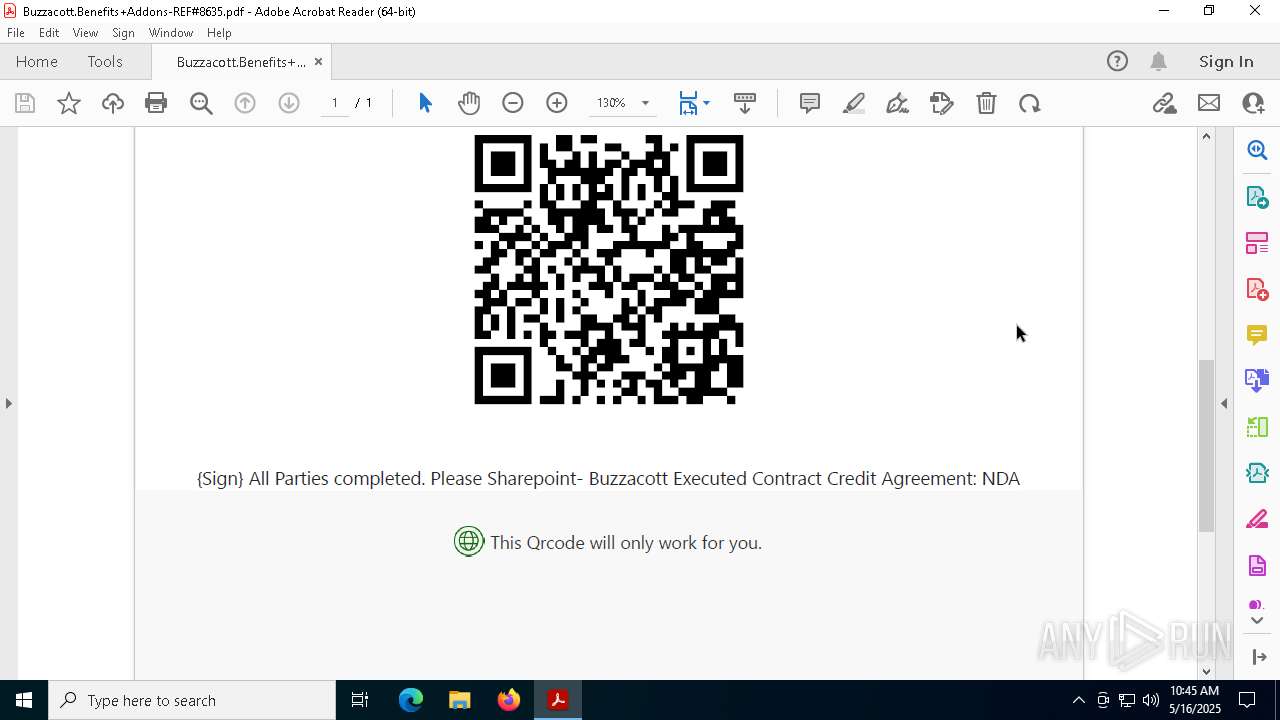Open the Sign menu
Viewport: 1280px width, 720px height.
[x=123, y=33]
